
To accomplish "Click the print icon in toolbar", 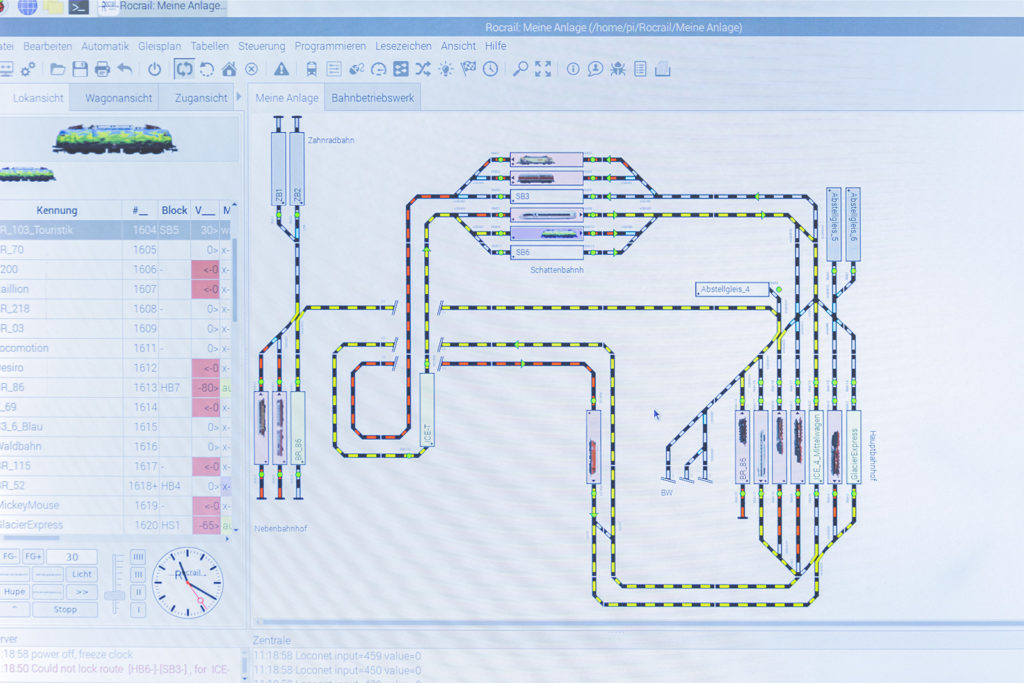I will [x=102, y=69].
